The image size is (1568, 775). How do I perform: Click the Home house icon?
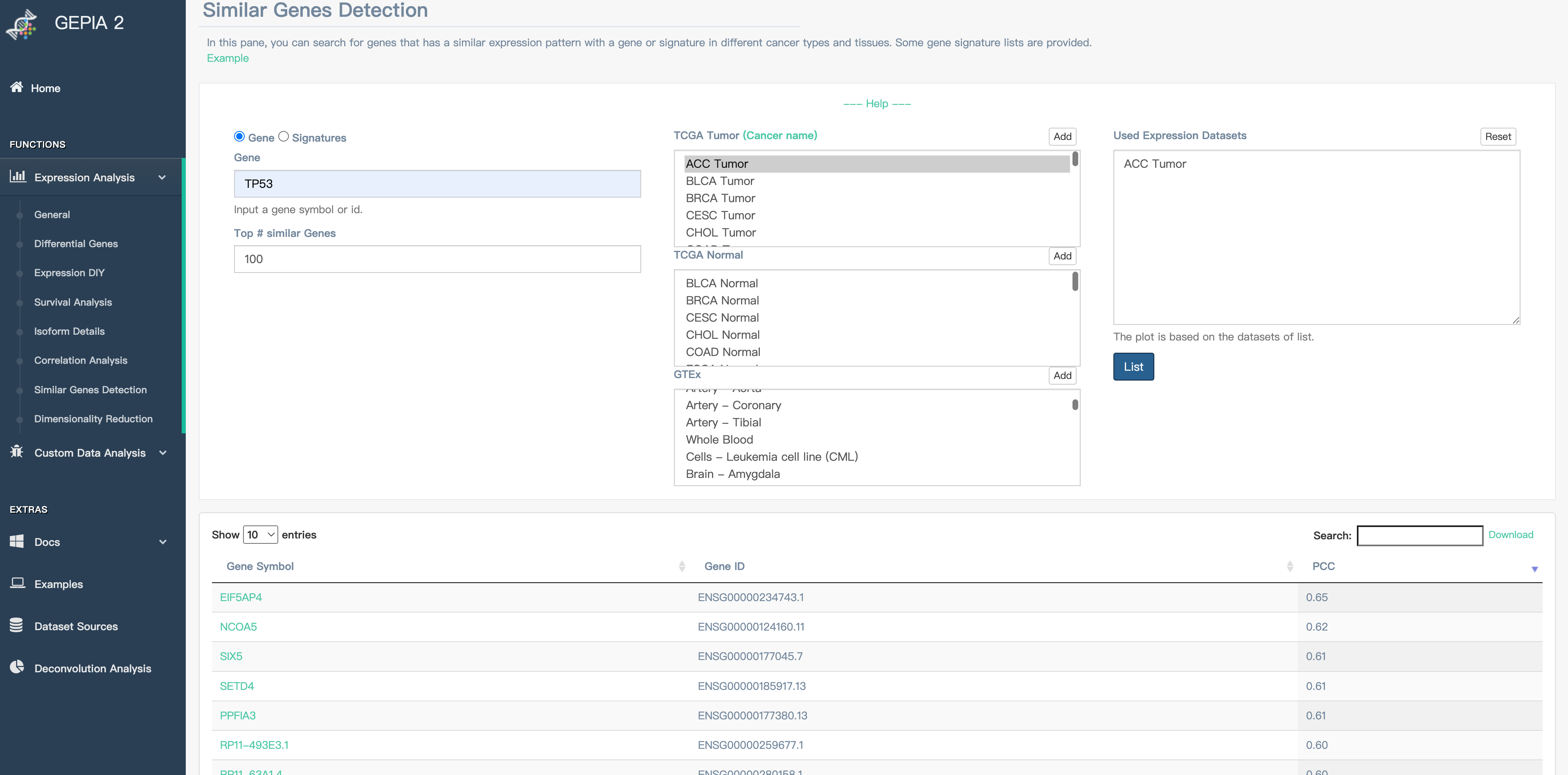click(x=16, y=87)
